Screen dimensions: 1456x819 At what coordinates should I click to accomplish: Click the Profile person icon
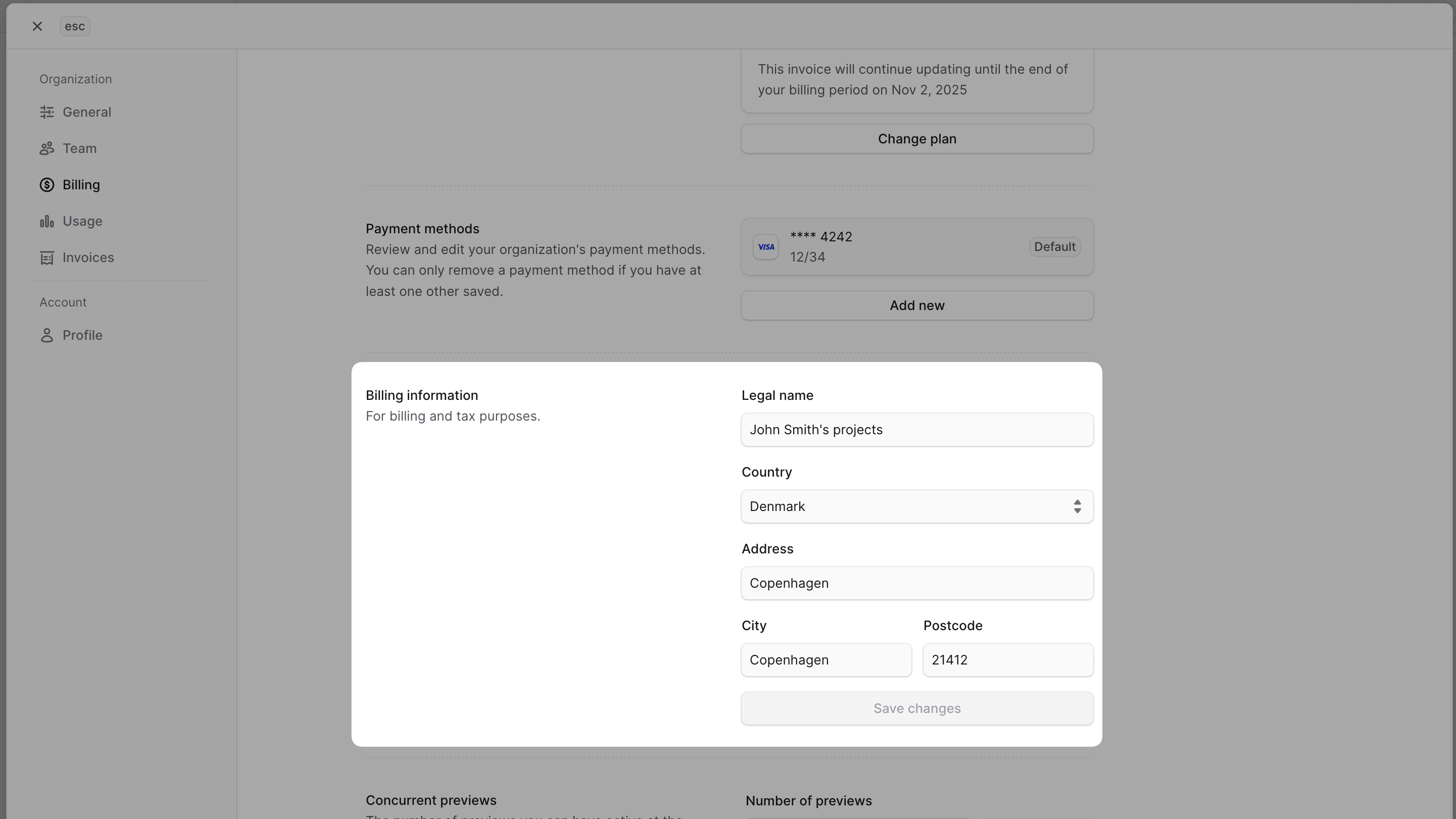click(47, 335)
